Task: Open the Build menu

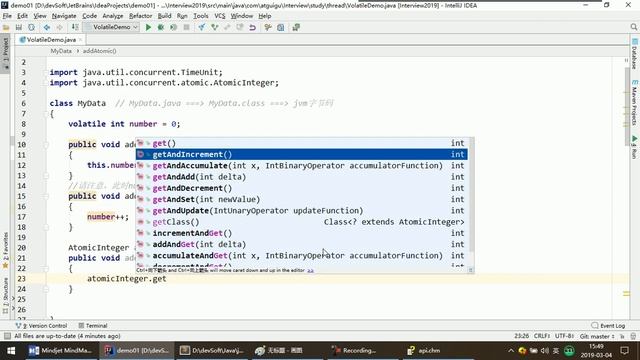Action: pos(164,16)
